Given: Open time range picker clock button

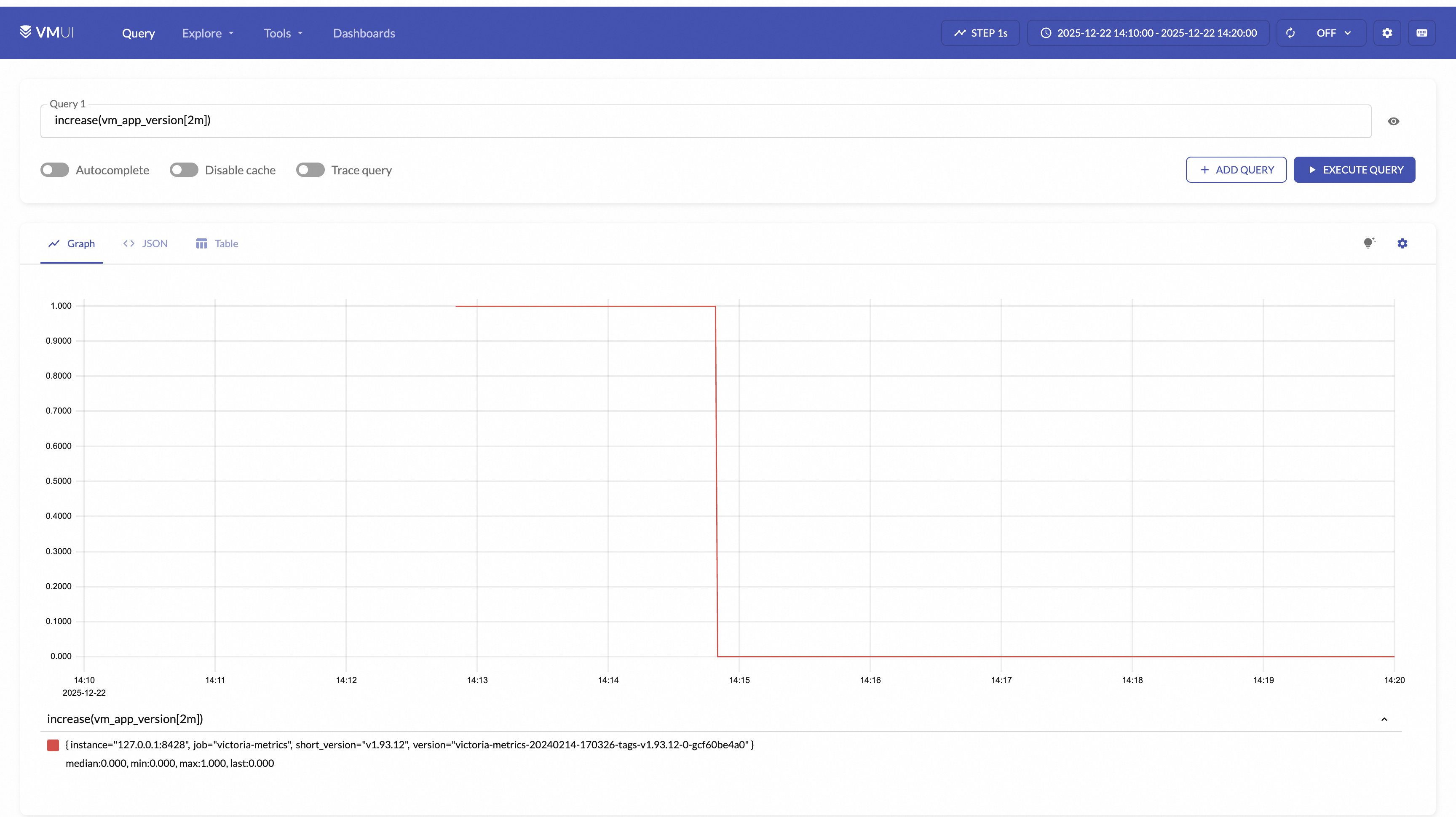Looking at the screenshot, I should (x=1148, y=33).
